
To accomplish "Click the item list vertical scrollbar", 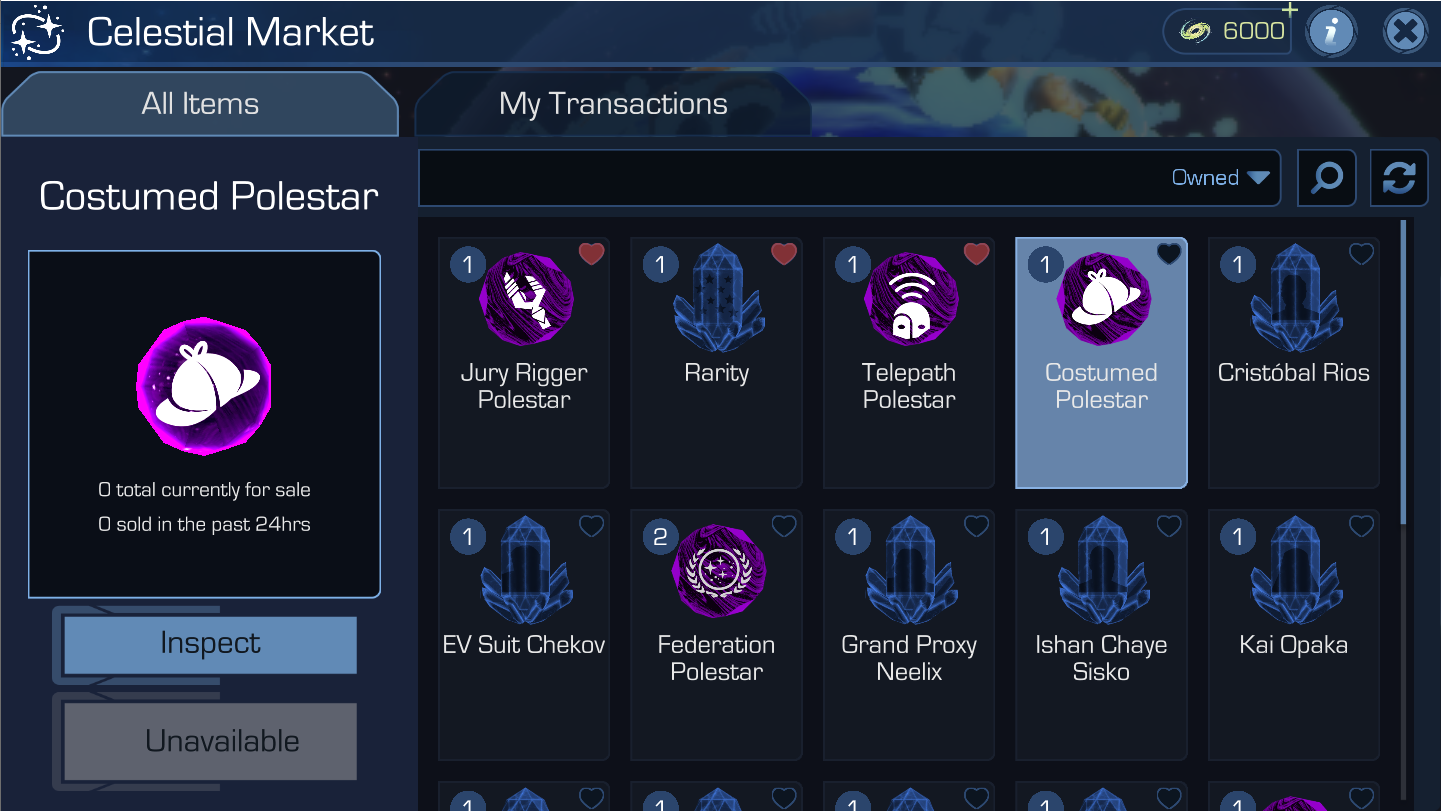I will [x=1403, y=370].
